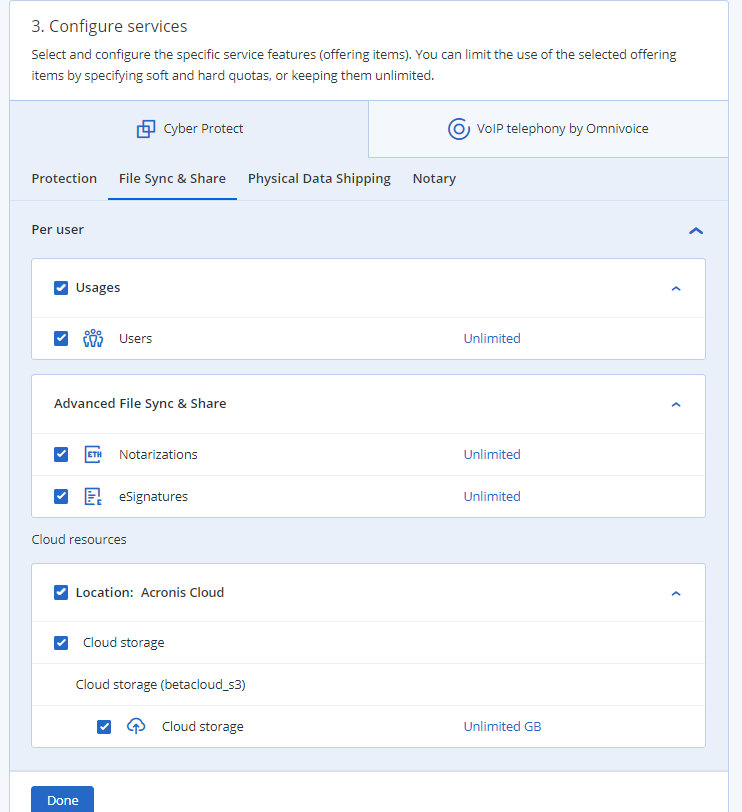Click the Cyber Protect service icon
Image resolution: width=742 pixels, height=812 pixels.
146,129
